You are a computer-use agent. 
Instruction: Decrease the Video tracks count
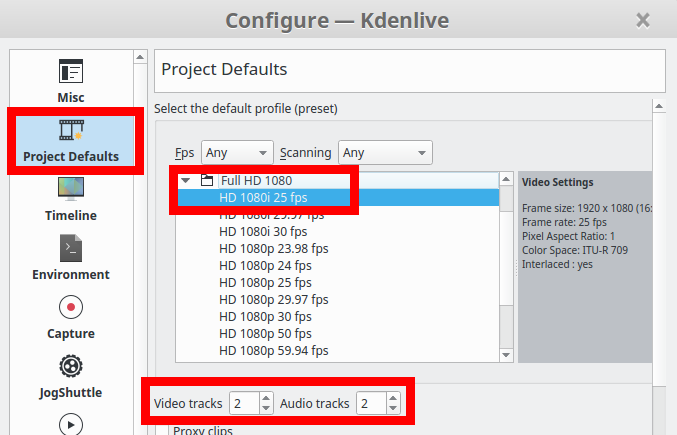coord(266,408)
